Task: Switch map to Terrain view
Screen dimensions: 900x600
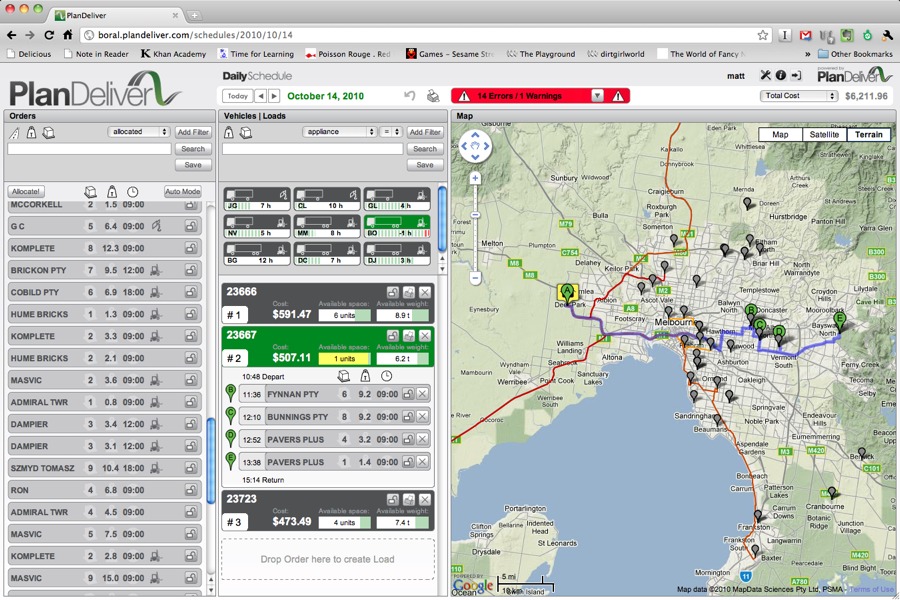Action: tap(868, 134)
